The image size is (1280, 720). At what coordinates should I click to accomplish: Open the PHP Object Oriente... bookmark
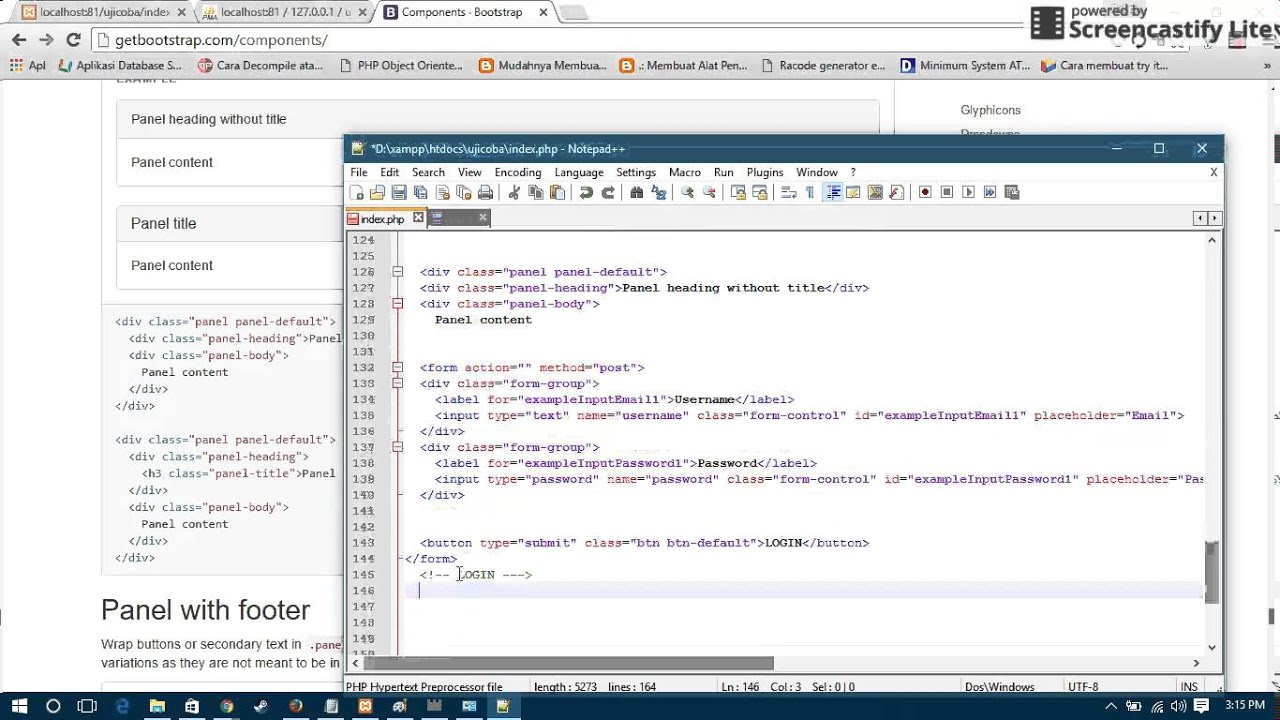(401, 66)
